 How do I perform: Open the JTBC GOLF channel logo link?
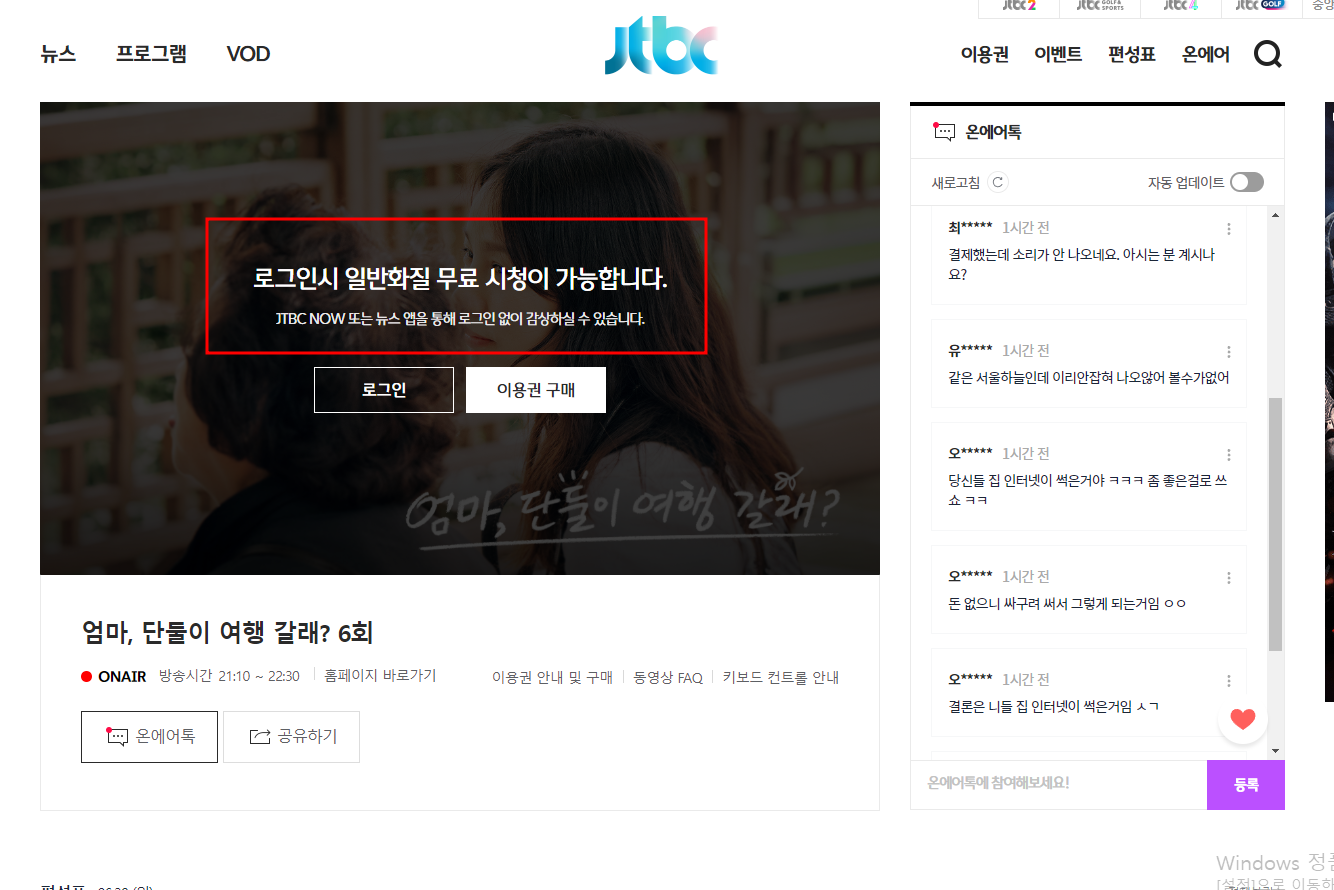point(1260,6)
